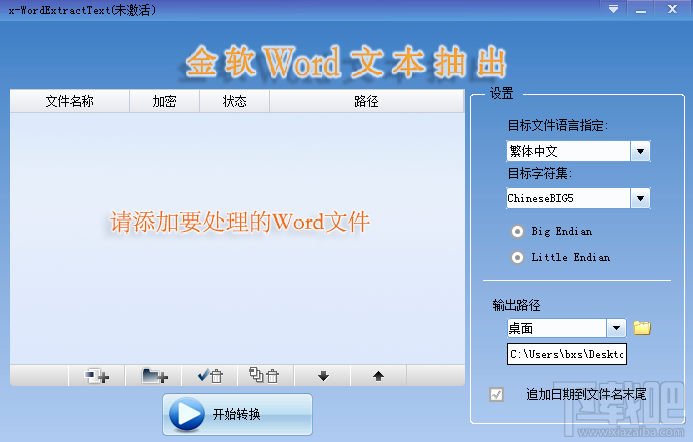Click the 输出路径 label
This screenshot has height=442, width=693.
516,305
